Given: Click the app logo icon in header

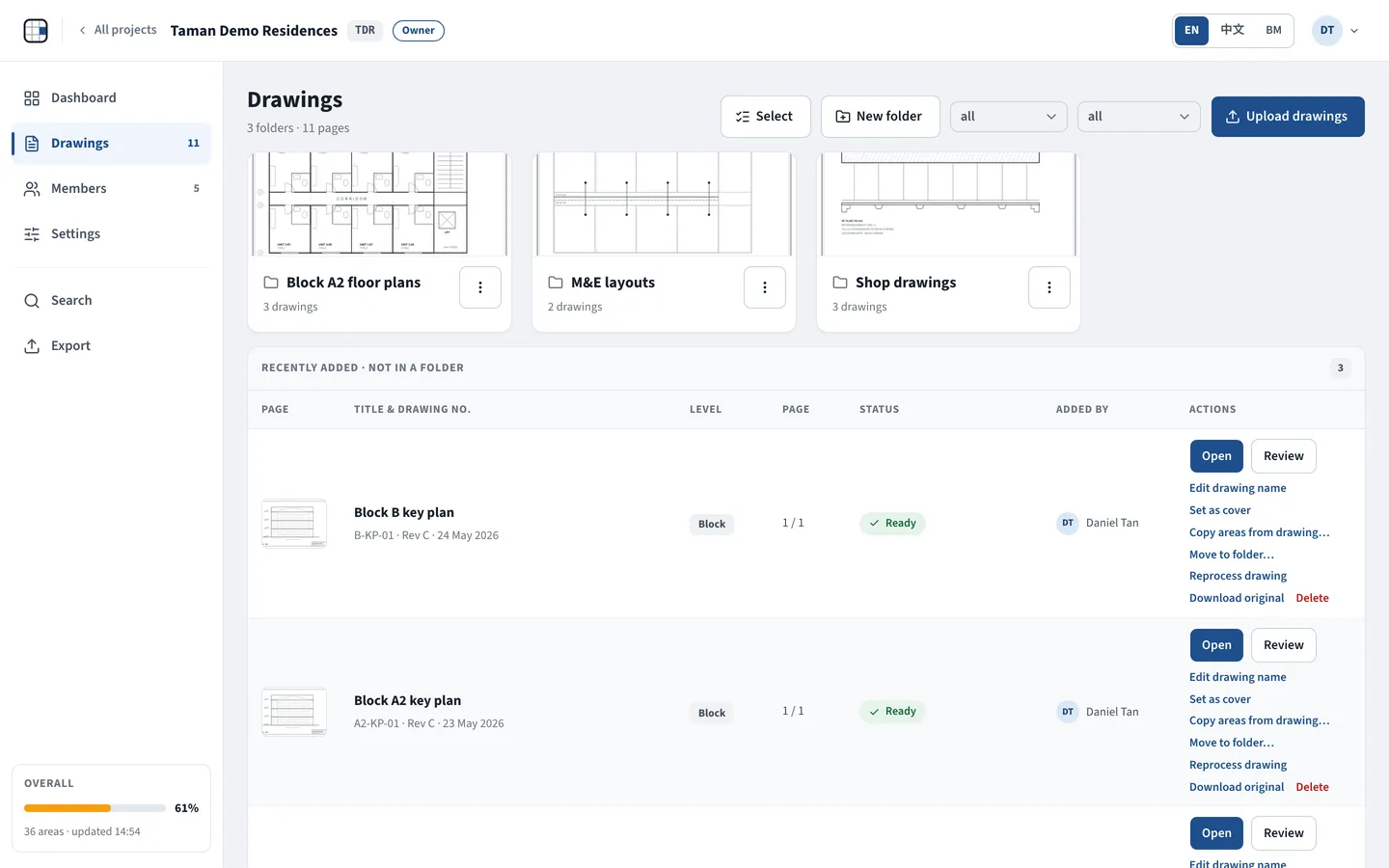Looking at the screenshot, I should pyautogui.click(x=36, y=31).
